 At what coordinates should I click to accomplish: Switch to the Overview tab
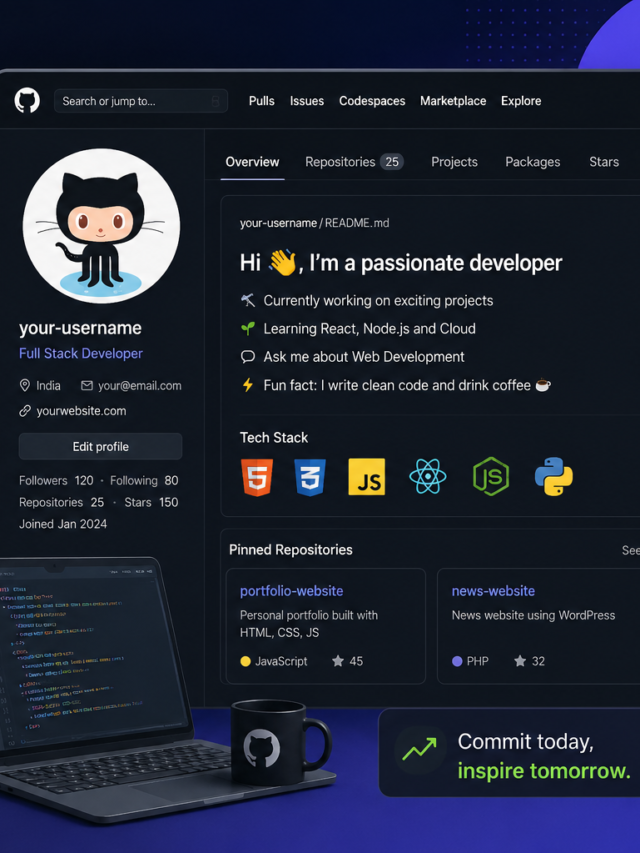coord(253,162)
